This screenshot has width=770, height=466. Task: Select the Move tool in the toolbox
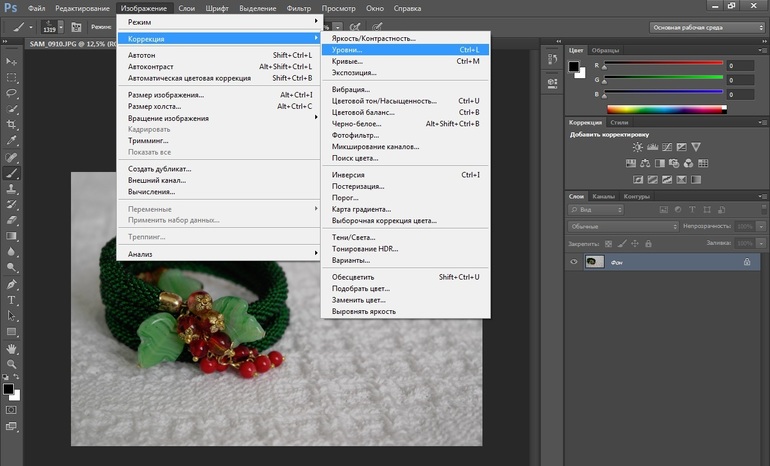(x=12, y=60)
